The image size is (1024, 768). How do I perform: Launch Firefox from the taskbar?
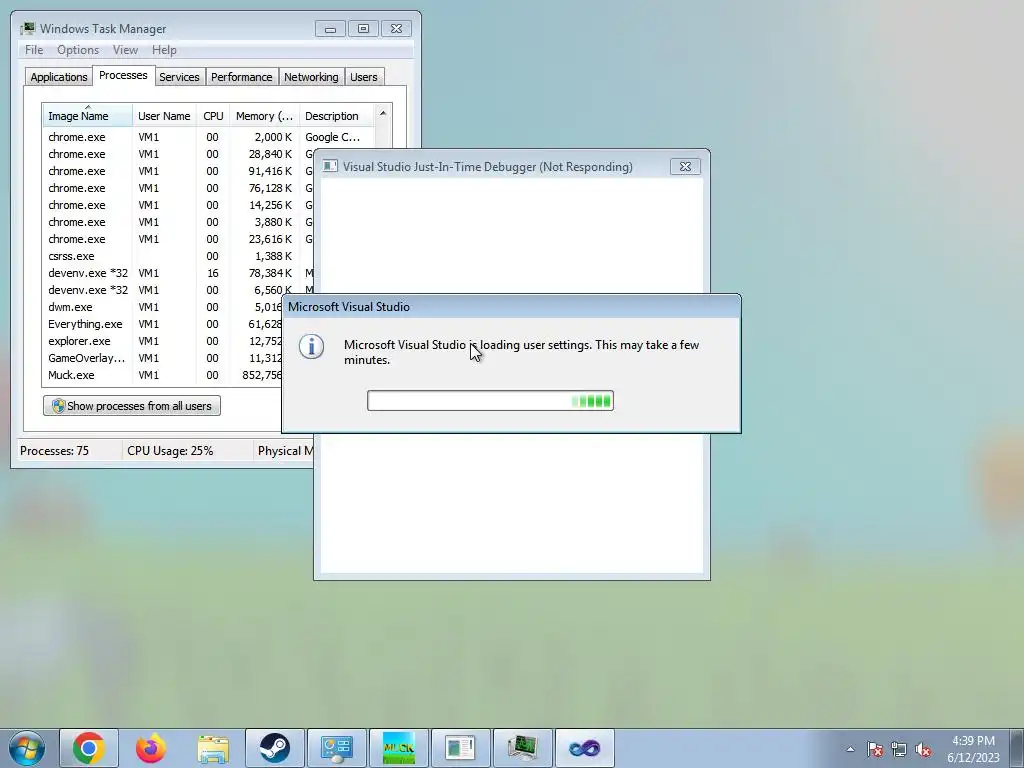click(150, 748)
